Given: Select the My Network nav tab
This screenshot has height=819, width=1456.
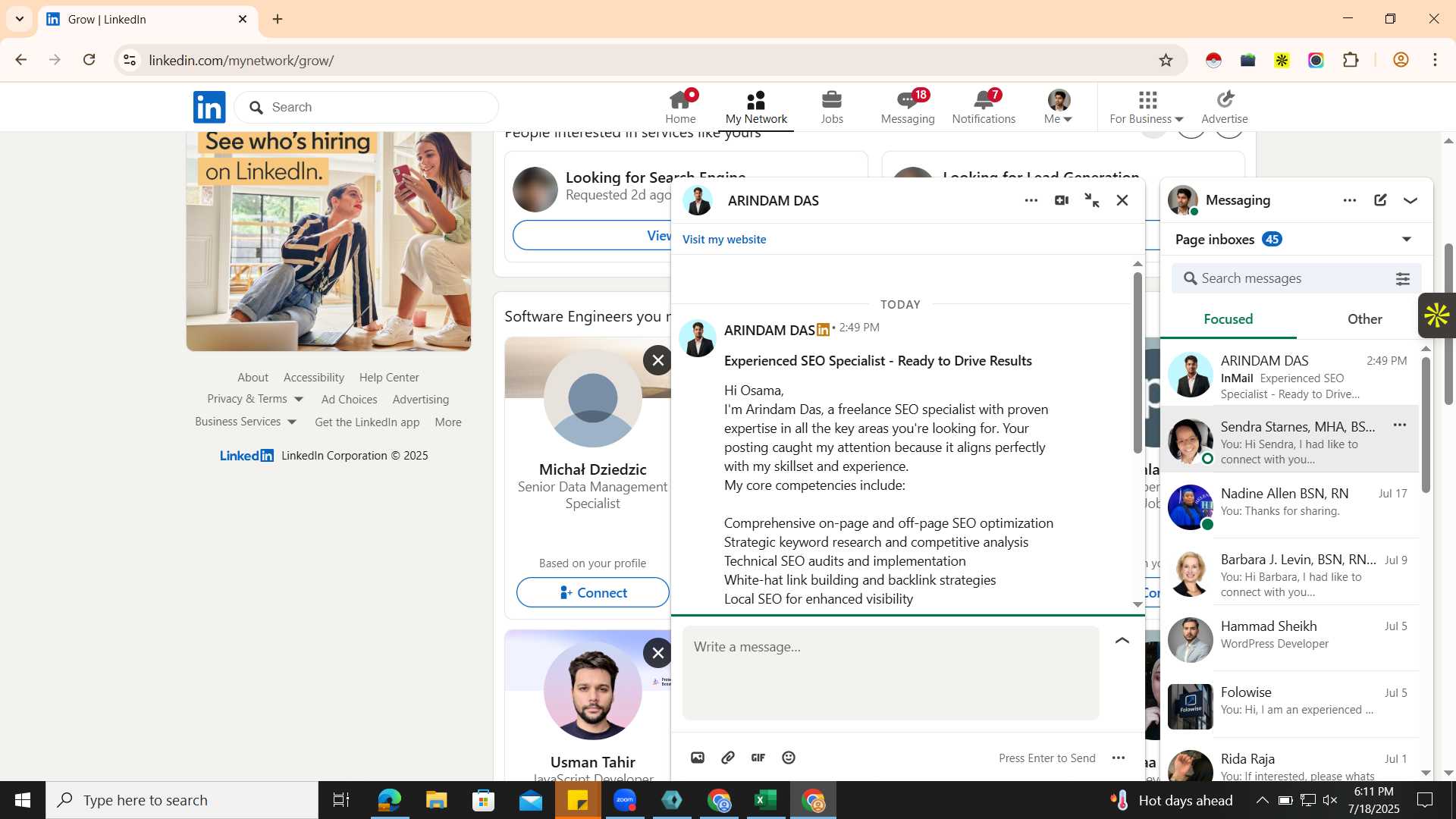Looking at the screenshot, I should pos(756,107).
